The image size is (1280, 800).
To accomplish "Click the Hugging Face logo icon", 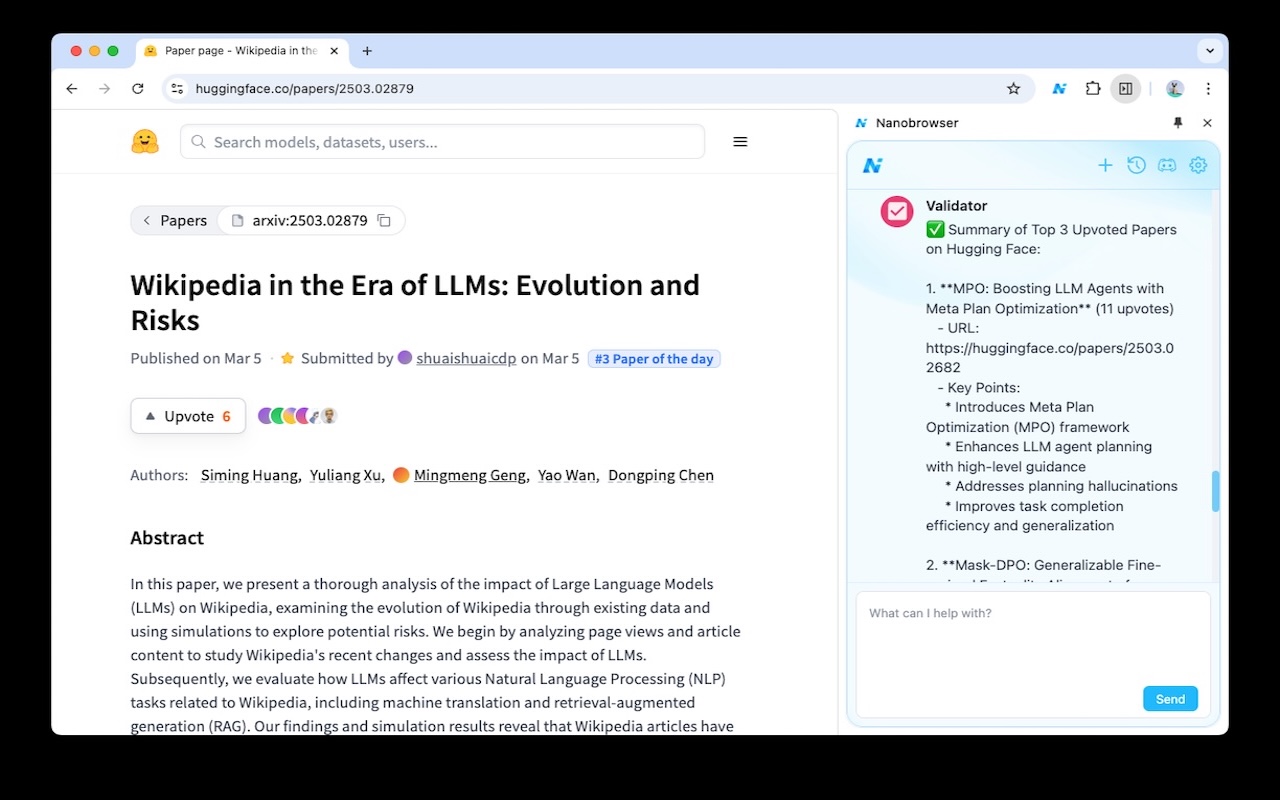I will [x=145, y=142].
